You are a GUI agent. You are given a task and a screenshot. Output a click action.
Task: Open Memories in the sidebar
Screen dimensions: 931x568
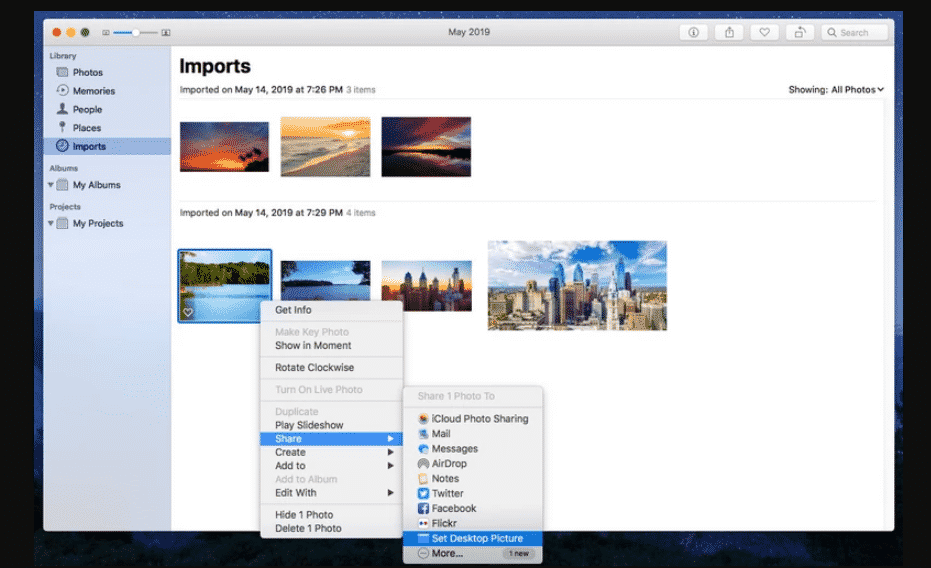93,91
